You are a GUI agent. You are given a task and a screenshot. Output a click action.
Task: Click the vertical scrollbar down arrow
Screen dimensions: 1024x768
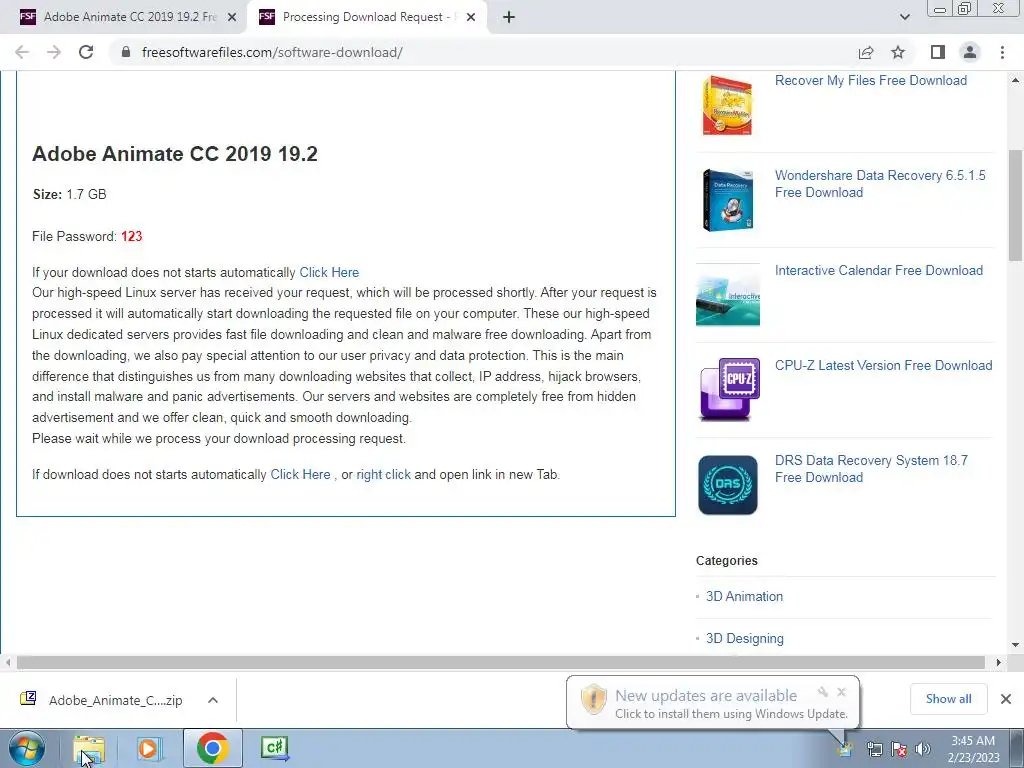coord(1016,645)
